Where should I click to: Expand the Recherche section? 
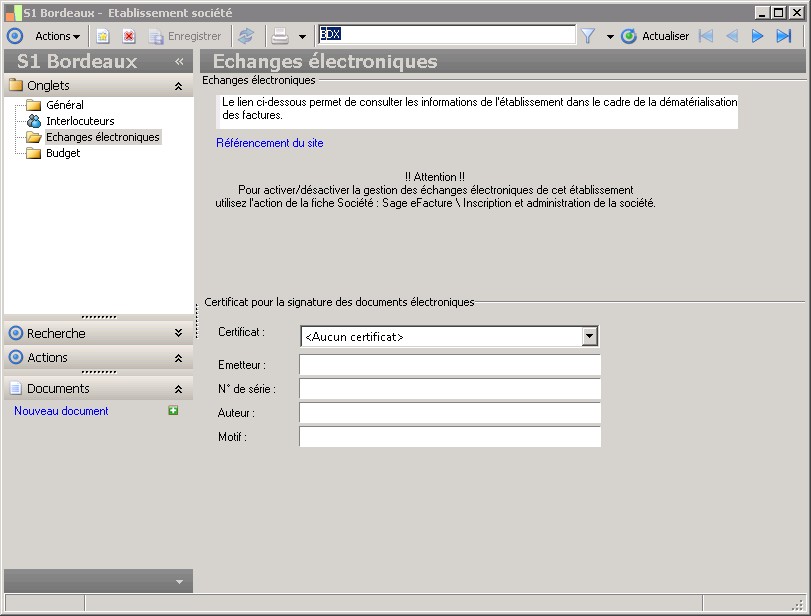click(x=178, y=333)
